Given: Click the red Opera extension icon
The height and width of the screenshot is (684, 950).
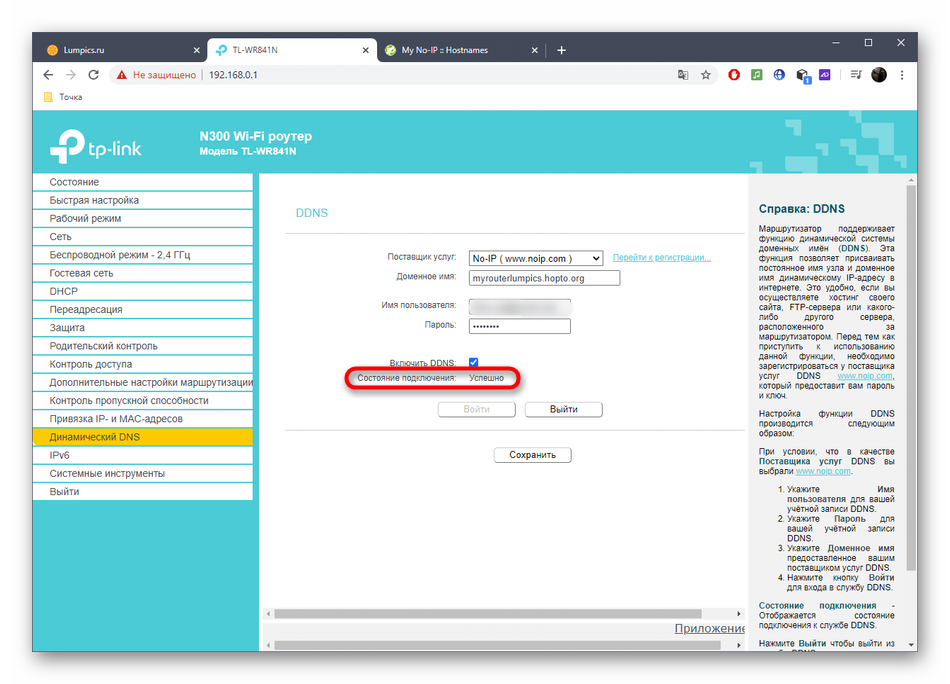Looking at the screenshot, I should click(734, 75).
